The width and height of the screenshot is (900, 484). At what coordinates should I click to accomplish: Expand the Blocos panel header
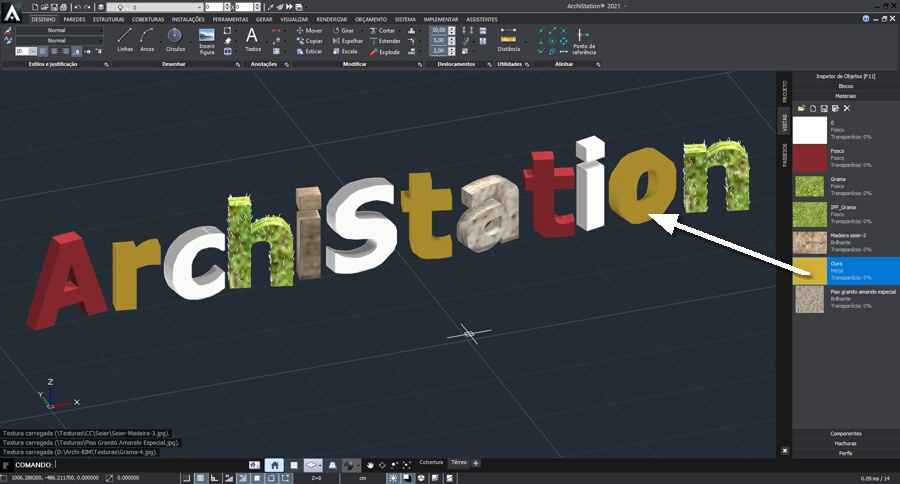[845, 86]
